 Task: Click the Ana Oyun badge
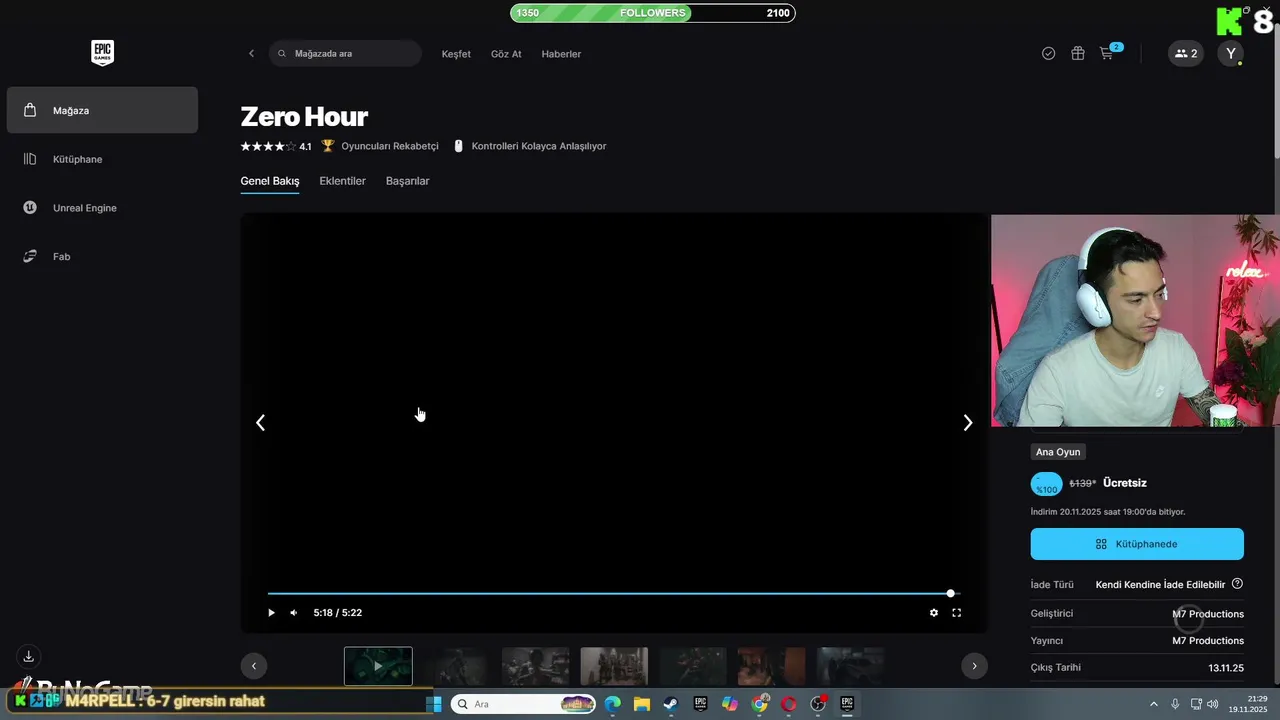coord(1058,452)
